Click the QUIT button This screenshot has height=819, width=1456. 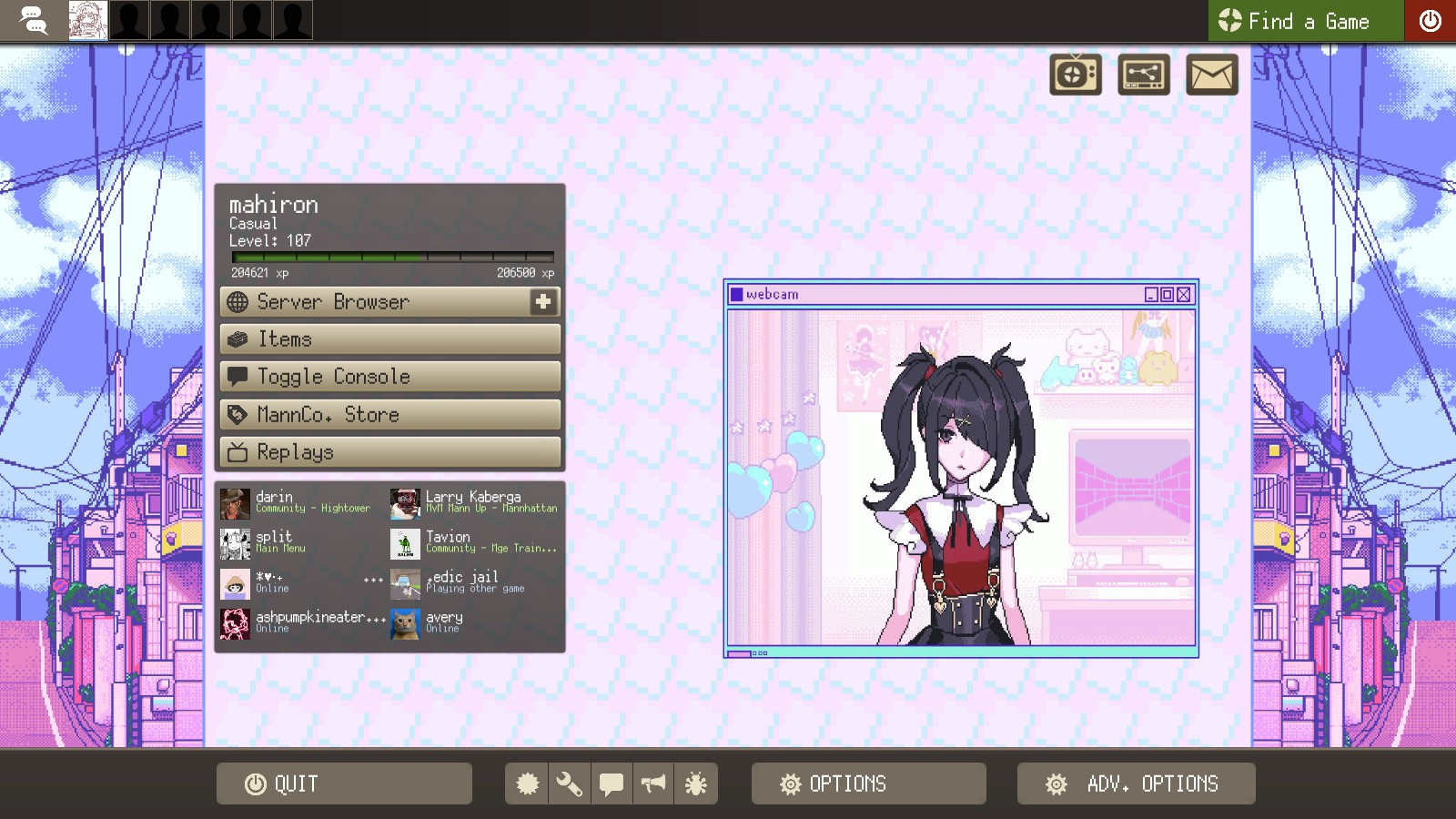coord(344,784)
